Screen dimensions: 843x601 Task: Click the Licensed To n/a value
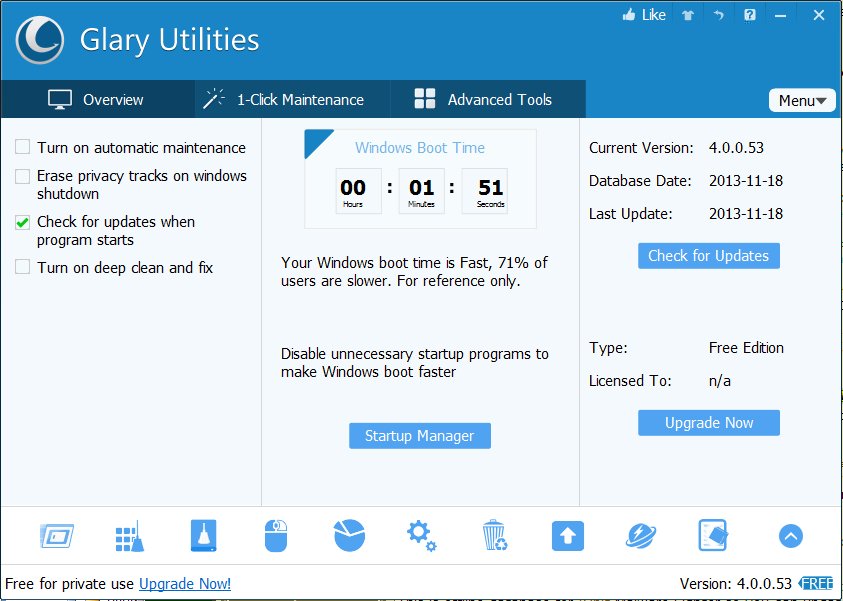[719, 381]
